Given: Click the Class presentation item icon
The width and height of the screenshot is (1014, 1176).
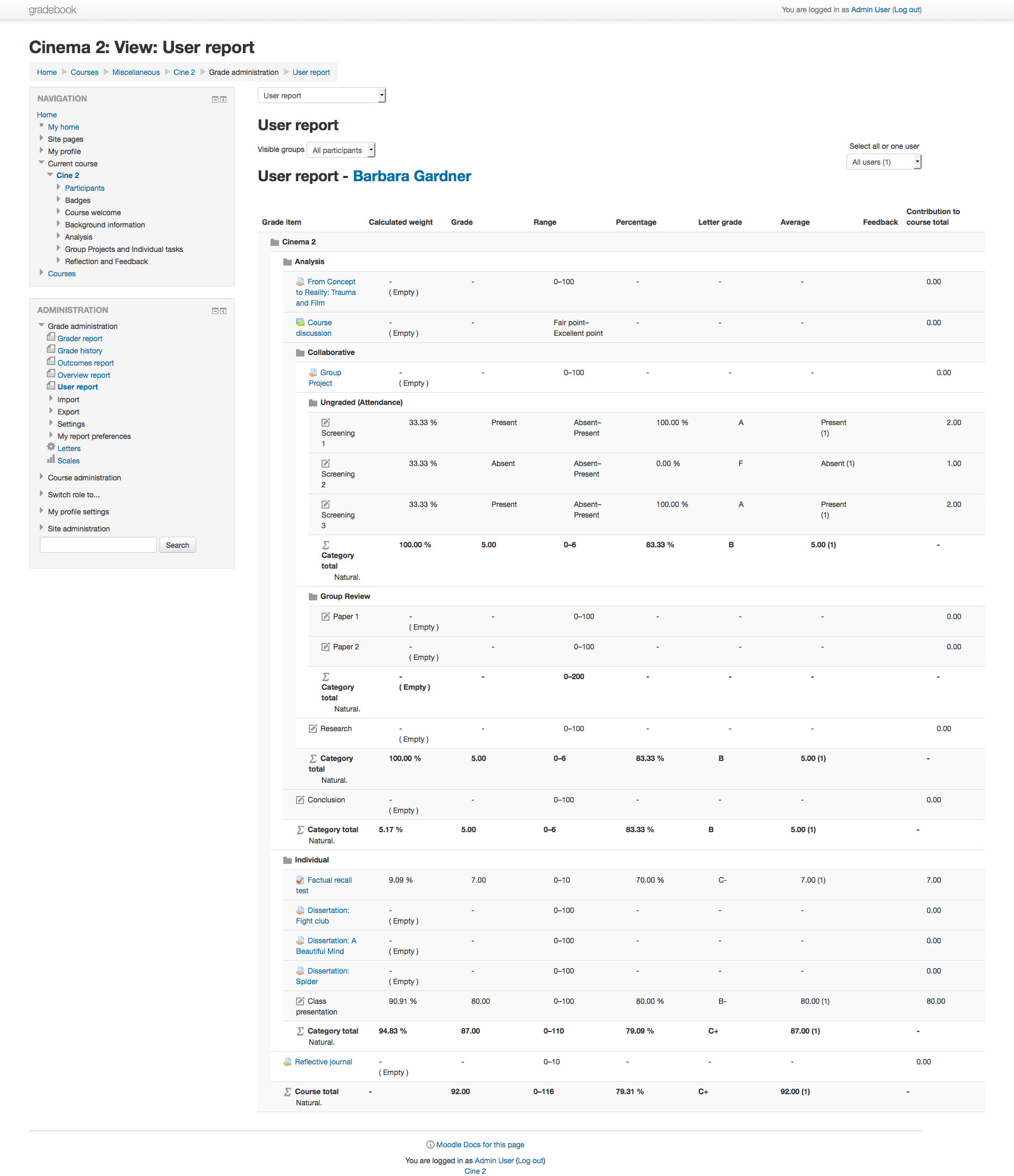Looking at the screenshot, I should coord(300,1001).
